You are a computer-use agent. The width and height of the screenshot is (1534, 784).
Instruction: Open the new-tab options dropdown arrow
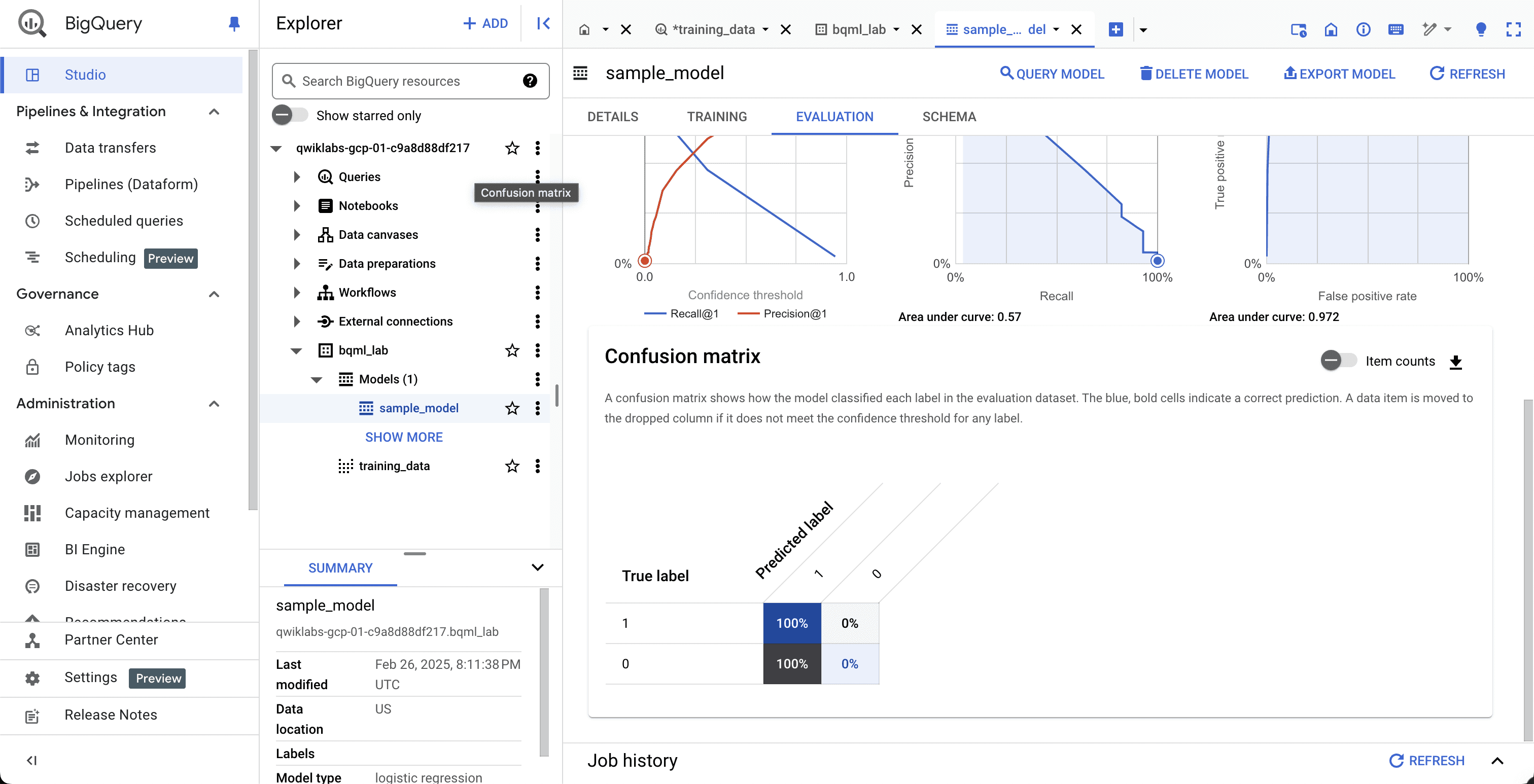click(1143, 29)
